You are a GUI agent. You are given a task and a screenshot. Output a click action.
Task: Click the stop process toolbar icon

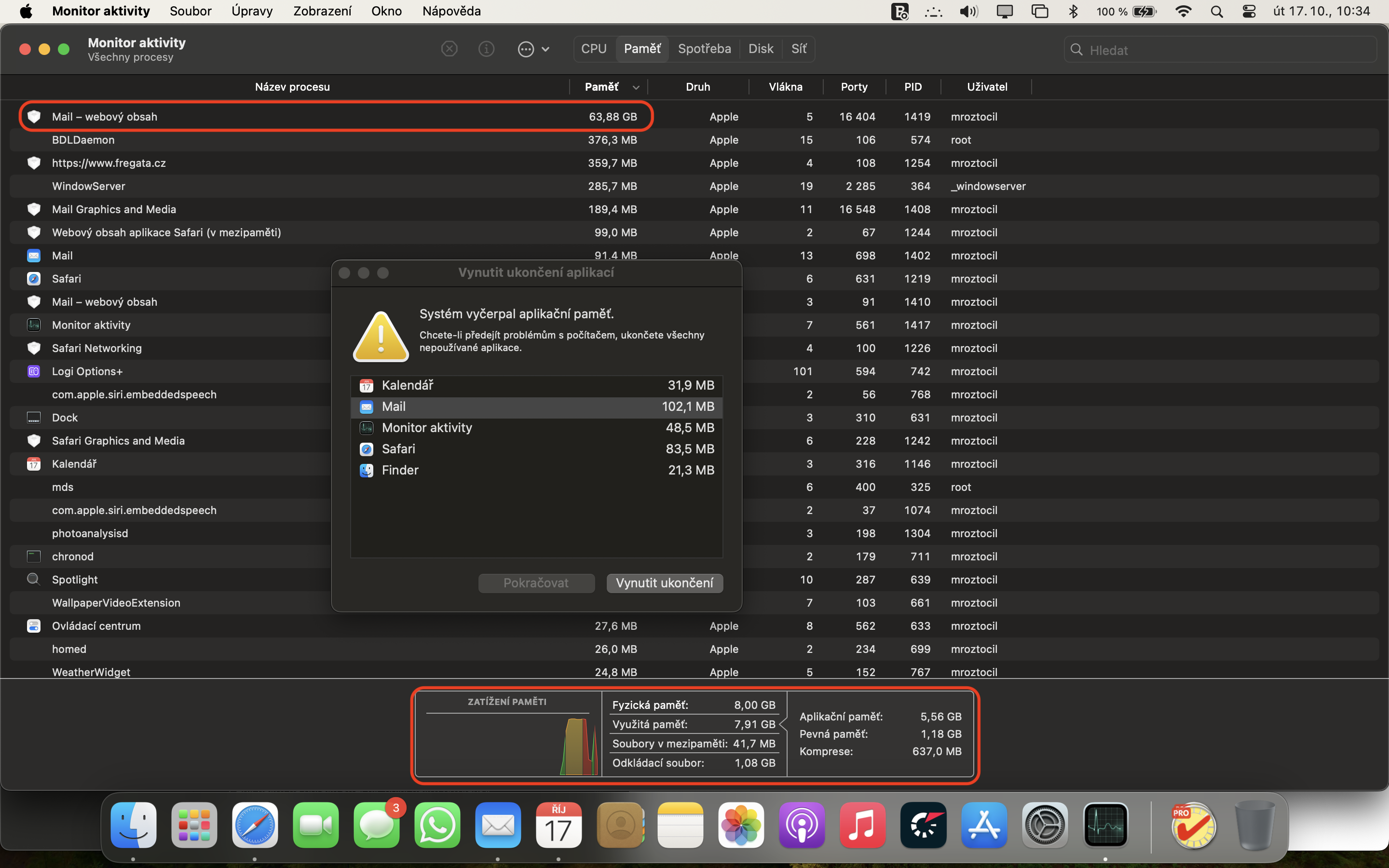pyautogui.click(x=449, y=49)
